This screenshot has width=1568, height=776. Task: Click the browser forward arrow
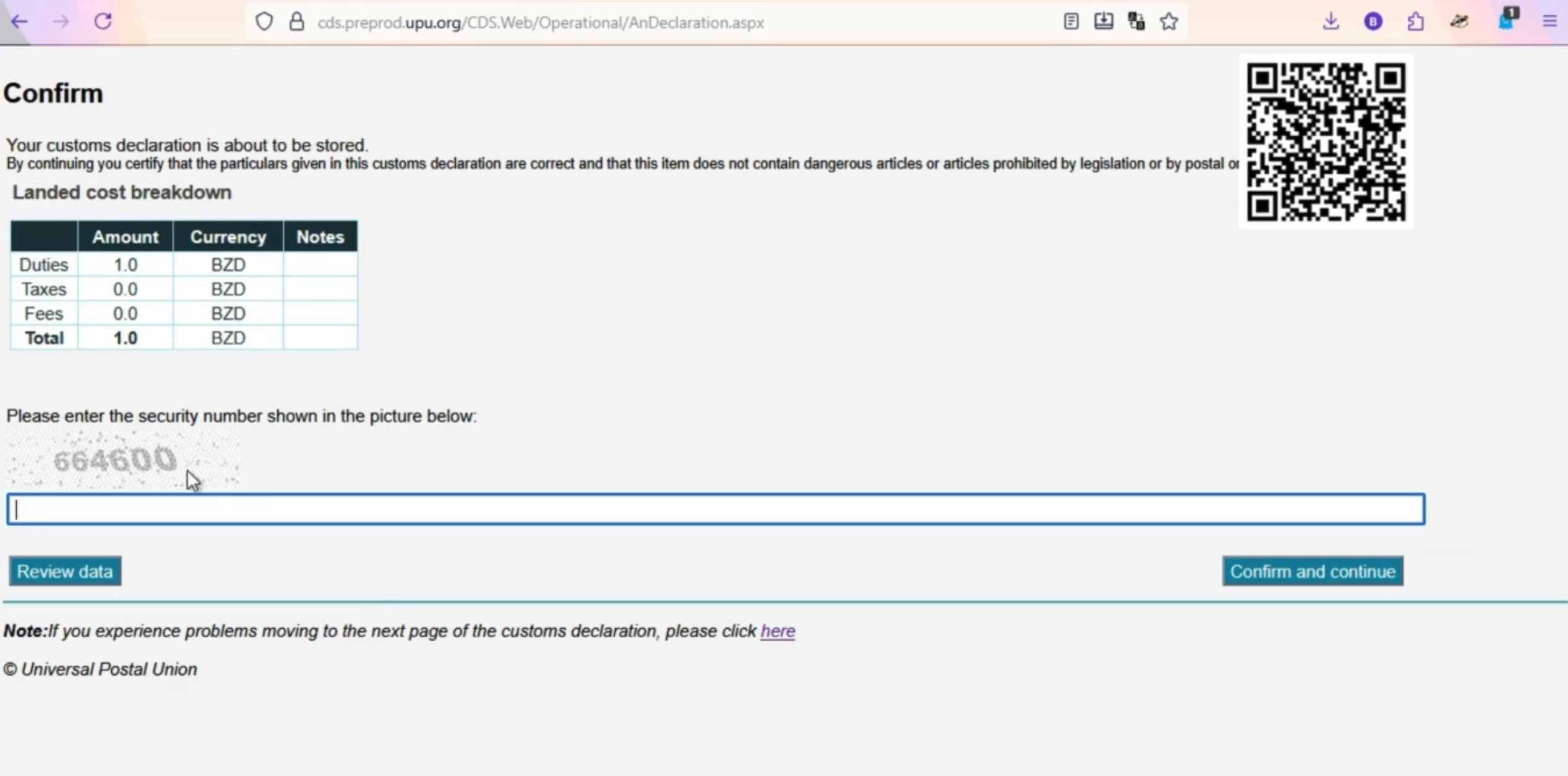pyautogui.click(x=61, y=22)
